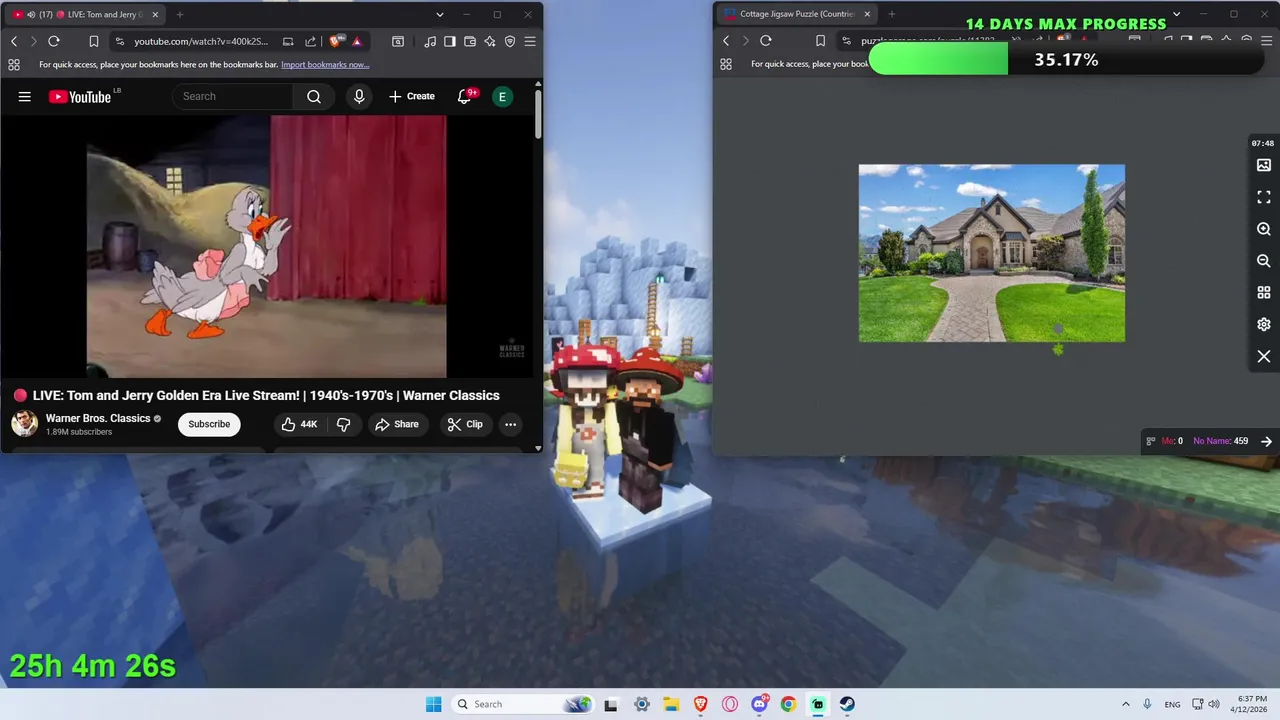The height and width of the screenshot is (720, 1280).
Task: Enter puzzle fullscreen mode
Action: click(1264, 197)
